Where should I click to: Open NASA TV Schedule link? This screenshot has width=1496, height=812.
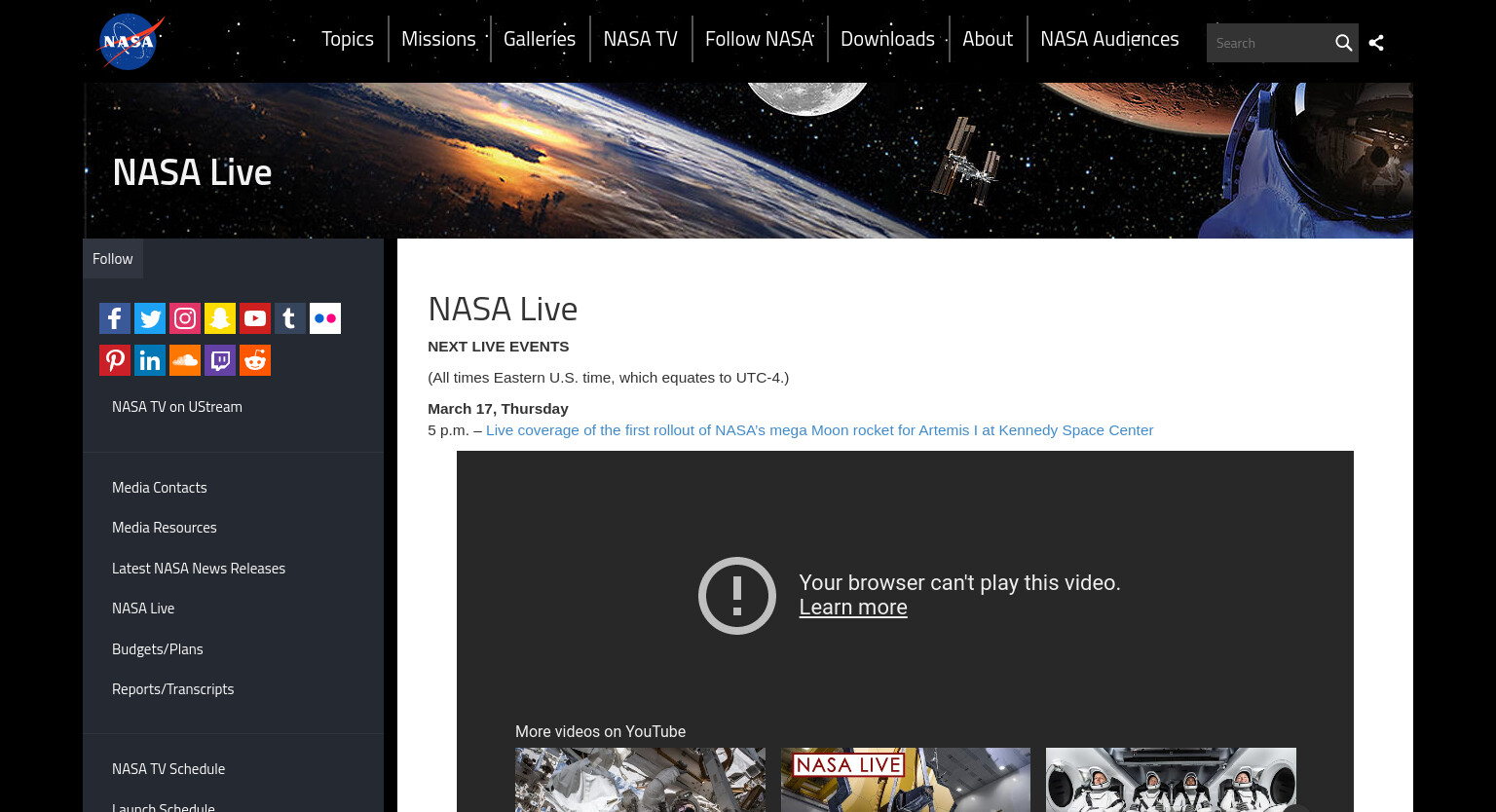168,769
